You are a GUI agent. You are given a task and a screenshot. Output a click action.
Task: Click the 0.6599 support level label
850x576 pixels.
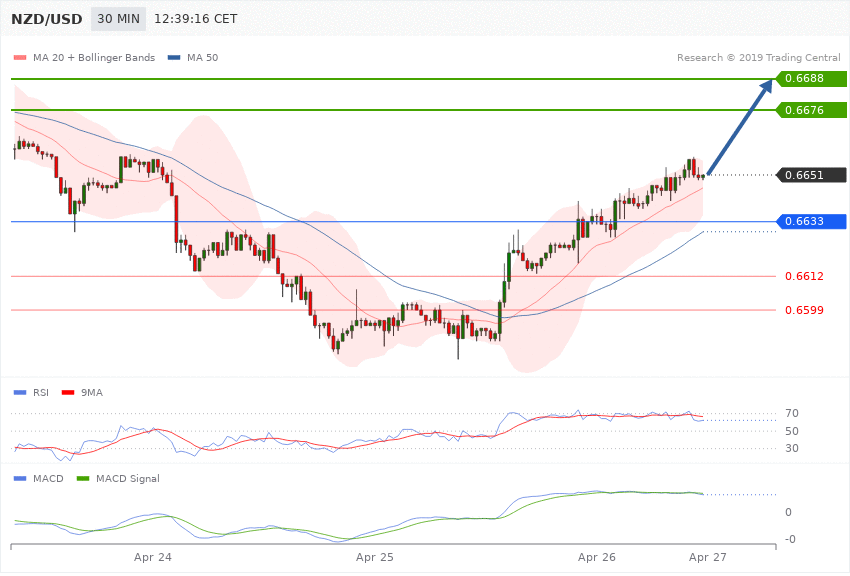804,310
